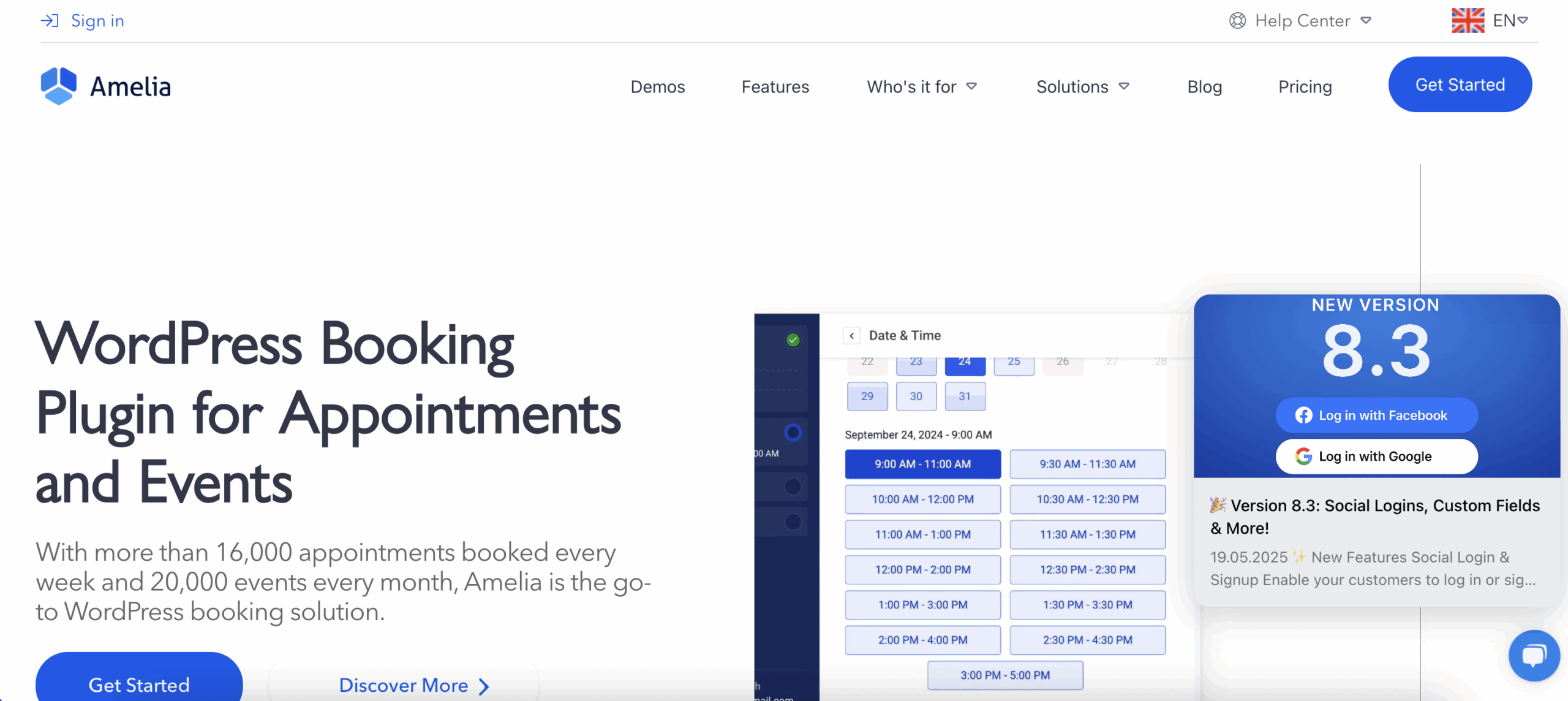Choose the 12:30 PM - 2:30 PM slot
The width and height of the screenshot is (1568, 701).
click(x=1087, y=569)
